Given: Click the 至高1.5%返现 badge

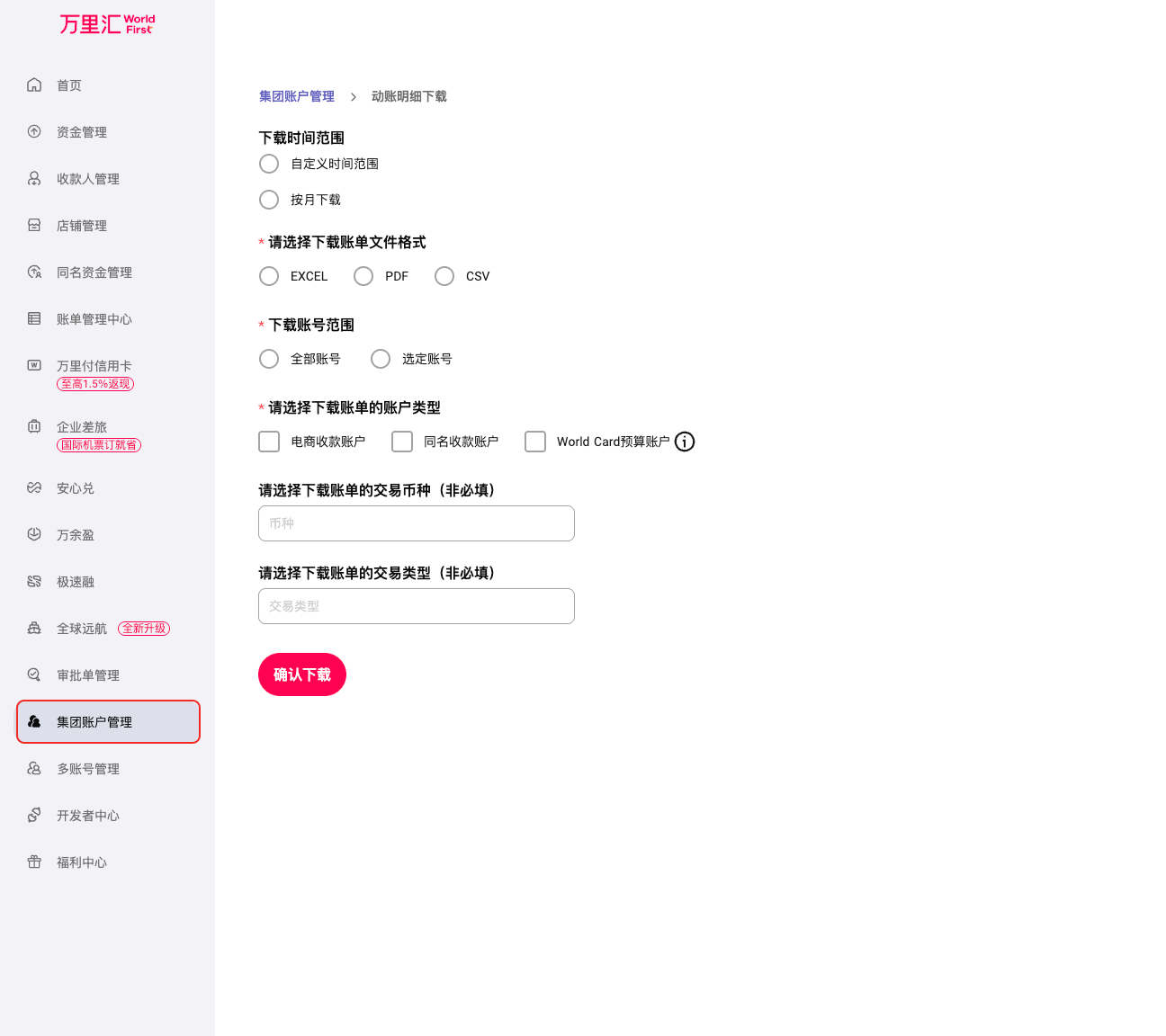Looking at the screenshot, I should tap(95, 384).
